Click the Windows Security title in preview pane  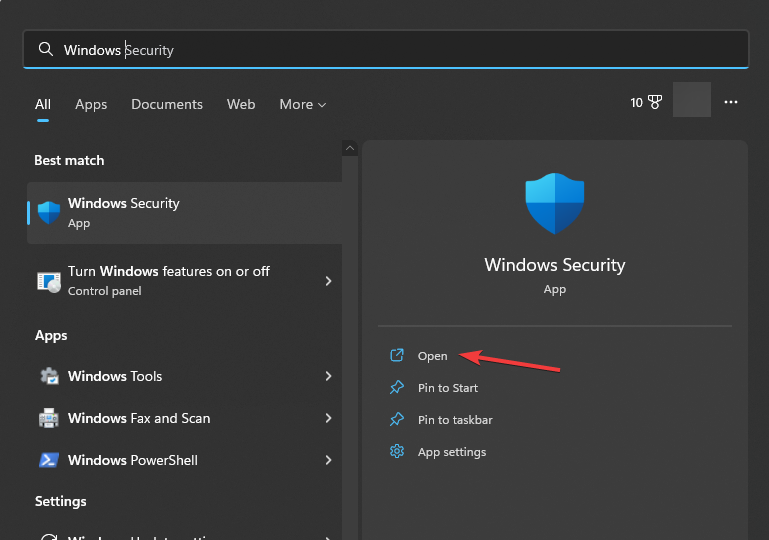[555, 265]
